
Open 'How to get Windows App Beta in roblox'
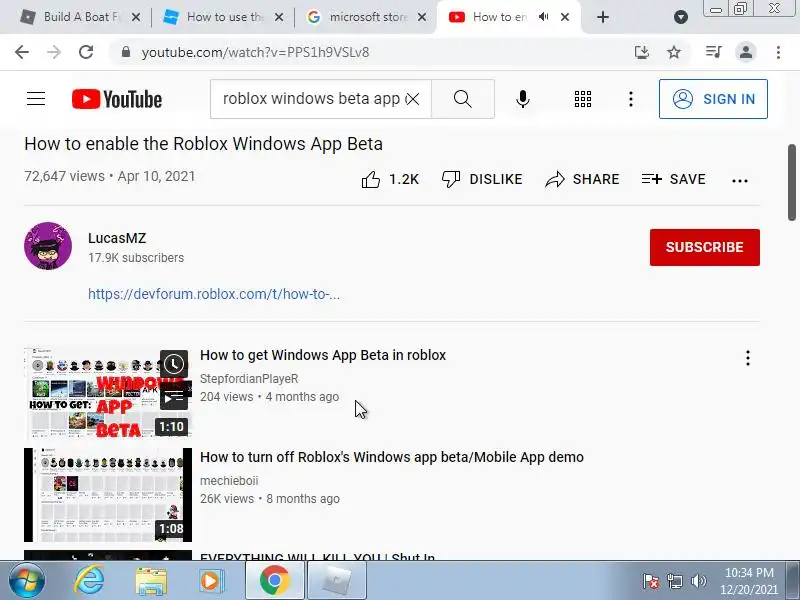tap(323, 355)
